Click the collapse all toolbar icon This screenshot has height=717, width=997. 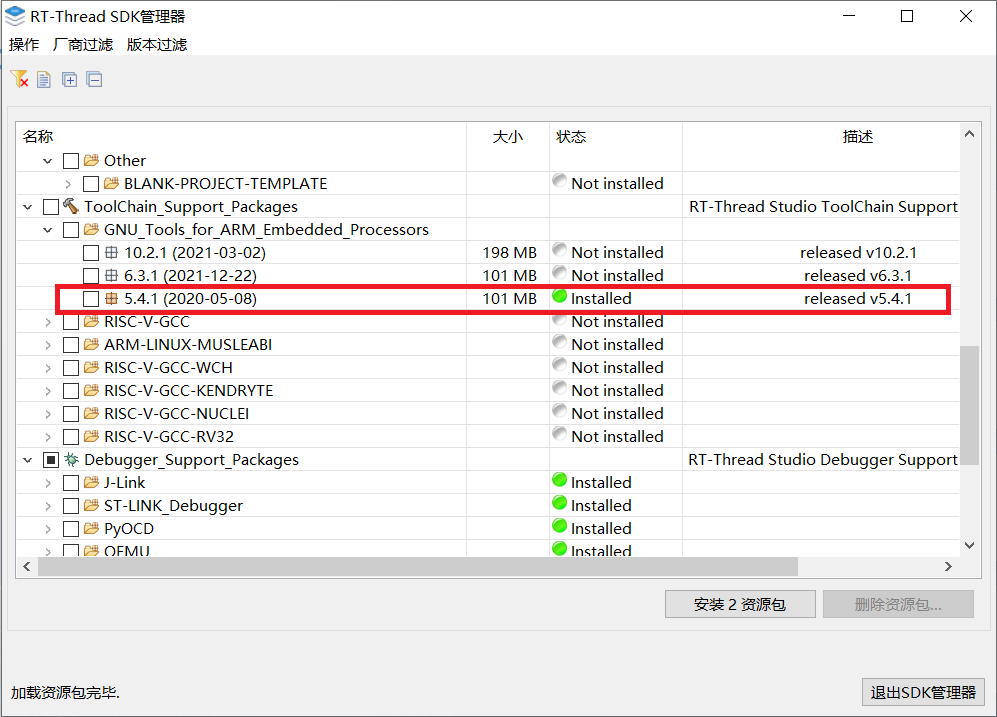coord(95,79)
